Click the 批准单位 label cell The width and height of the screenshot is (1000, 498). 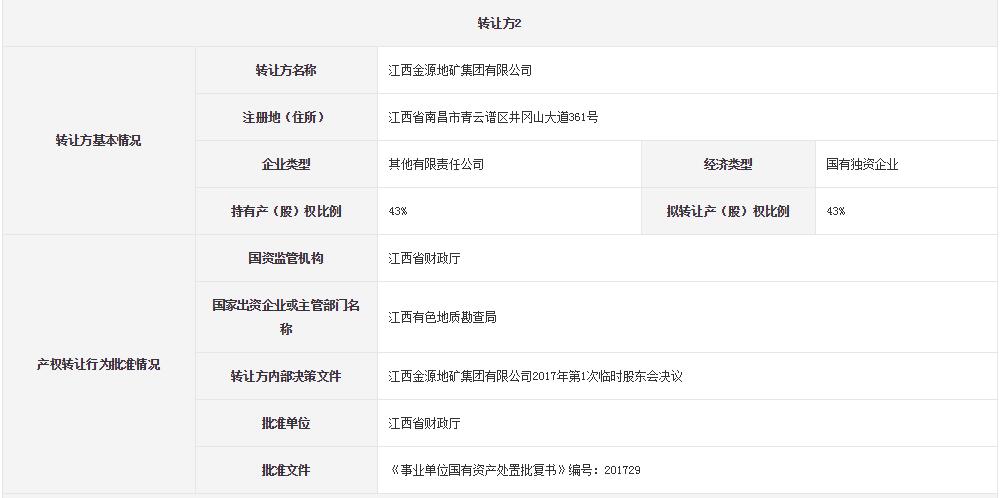tap(285, 423)
